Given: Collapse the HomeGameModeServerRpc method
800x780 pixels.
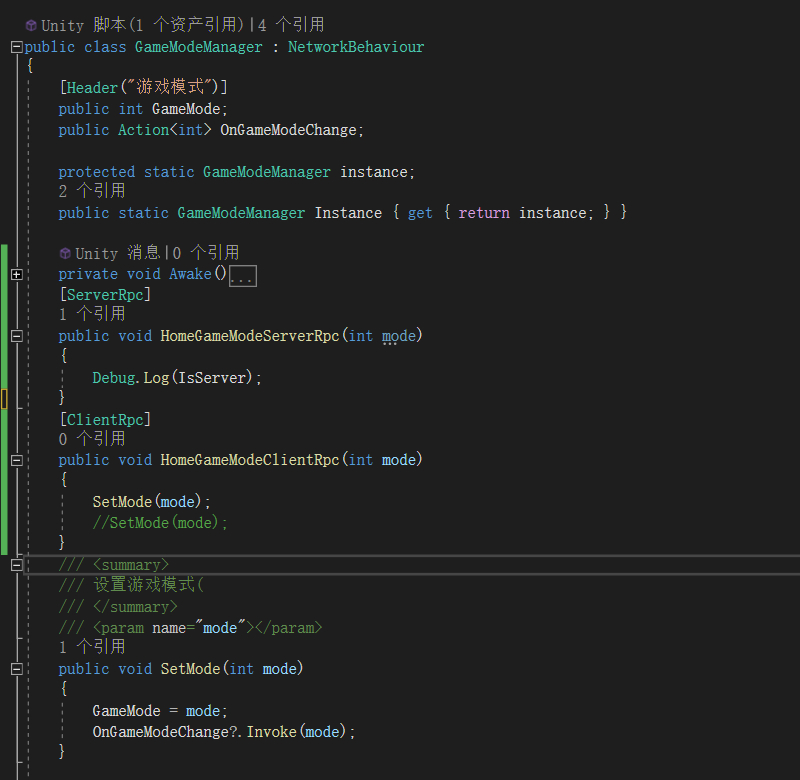Looking at the screenshot, I should (x=16, y=336).
